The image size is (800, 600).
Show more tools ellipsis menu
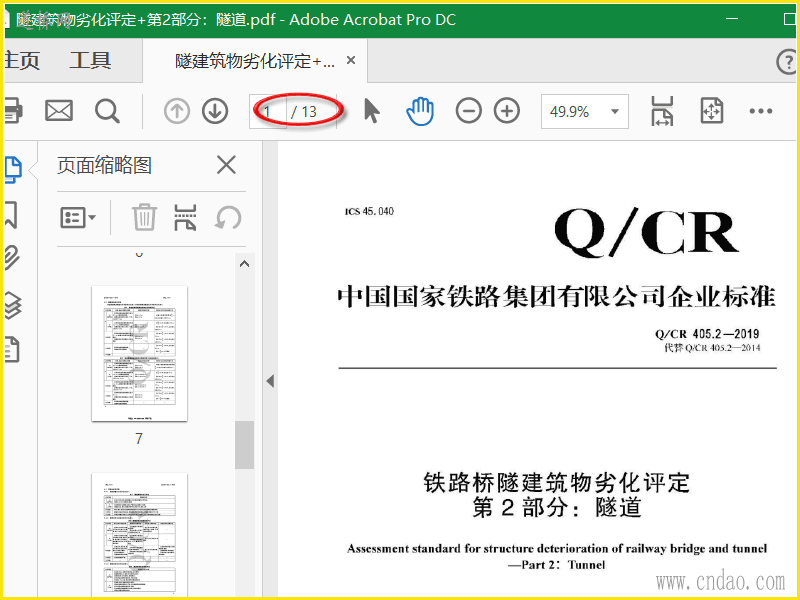pos(761,111)
